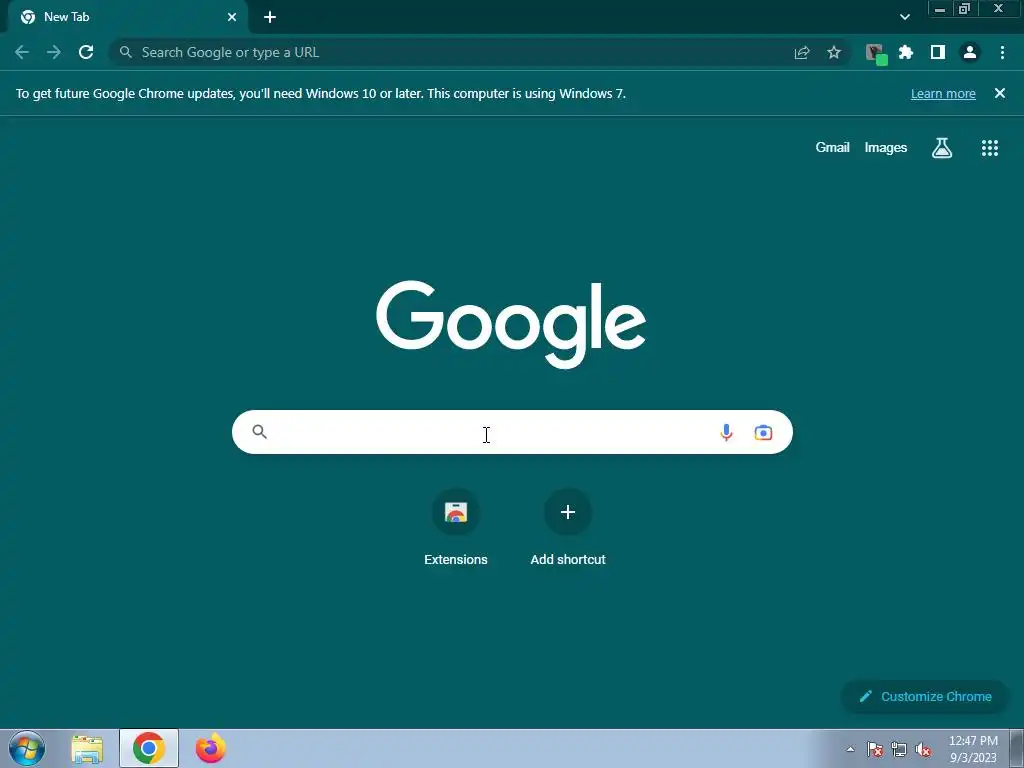
Task: Go back using the back arrow
Action: point(22,52)
